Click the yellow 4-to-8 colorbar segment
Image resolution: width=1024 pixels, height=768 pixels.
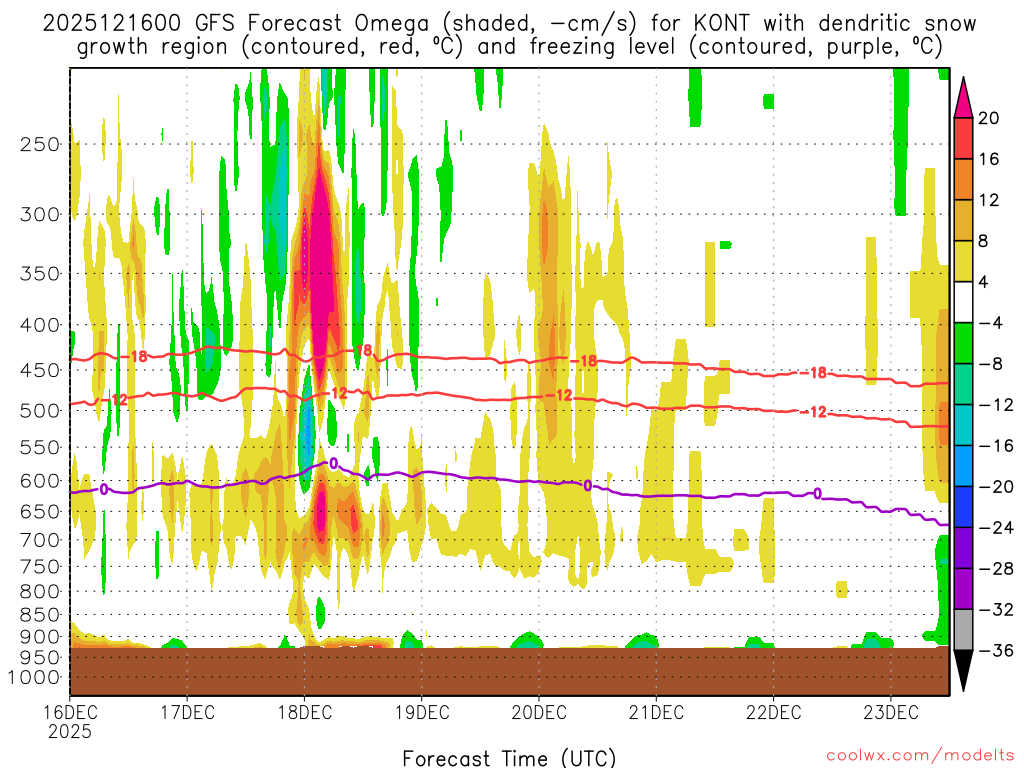[963, 261]
